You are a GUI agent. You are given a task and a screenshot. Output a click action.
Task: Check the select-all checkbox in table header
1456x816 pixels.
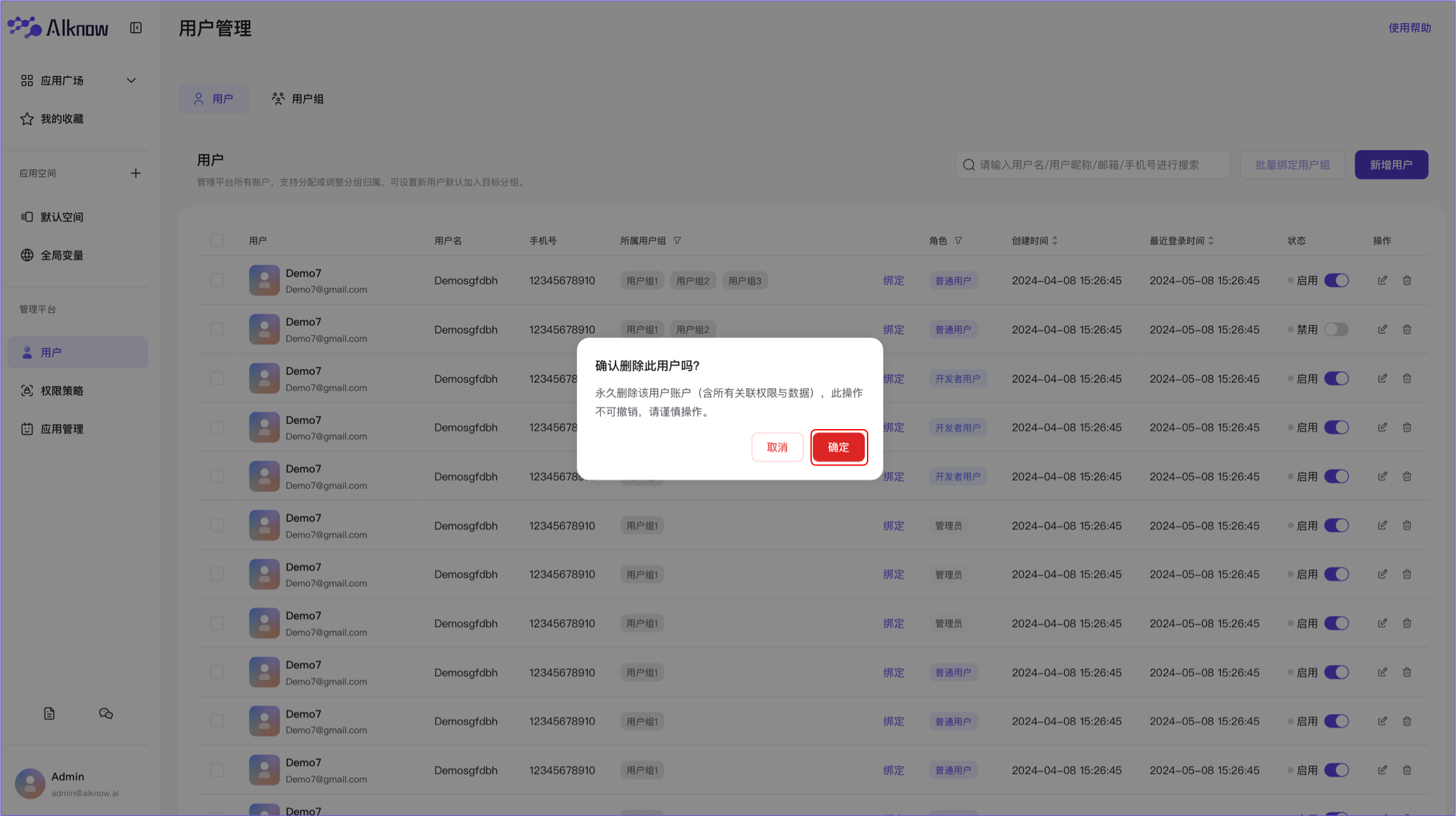pos(217,241)
